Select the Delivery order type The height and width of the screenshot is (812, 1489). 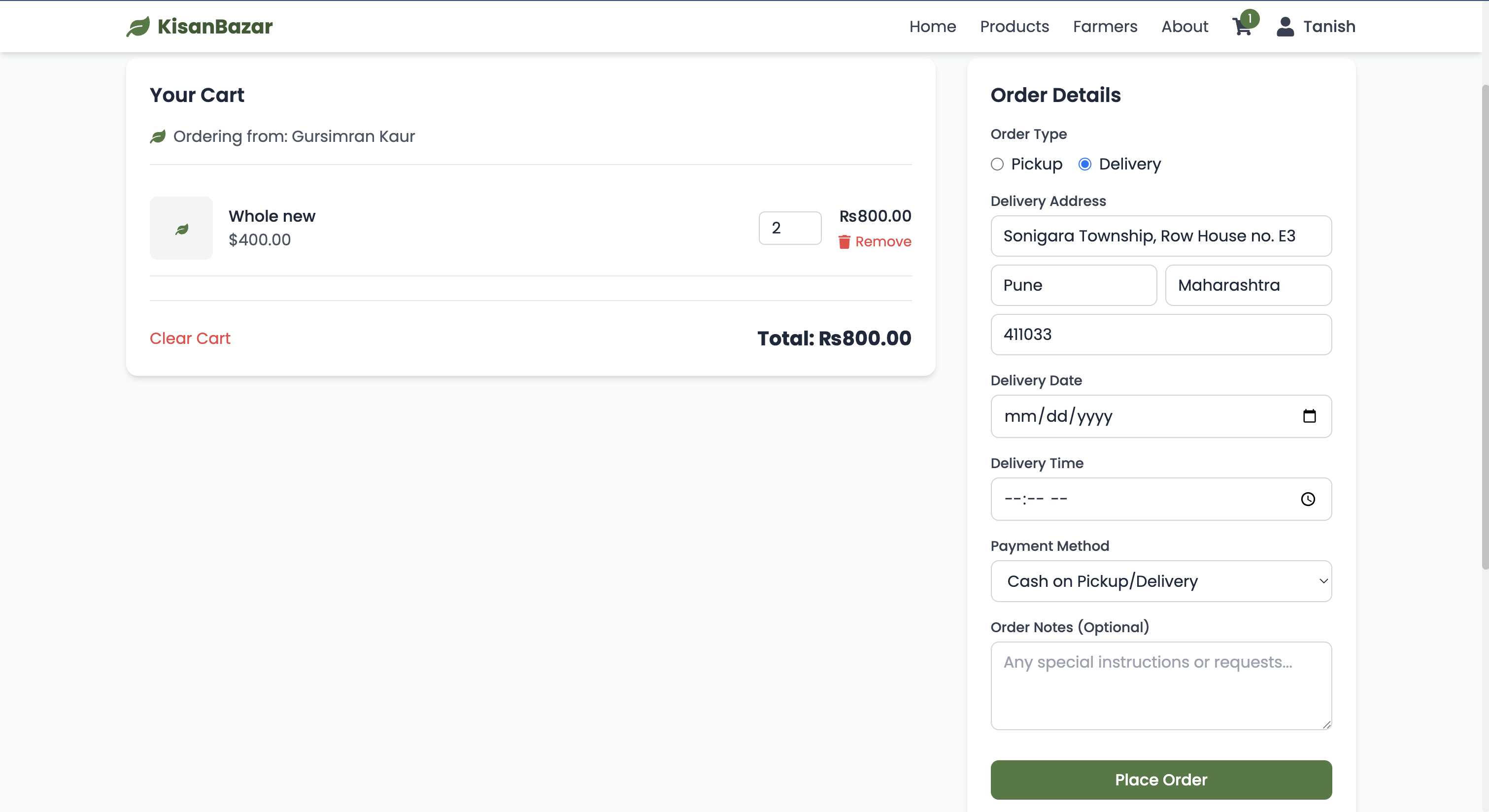pos(1085,164)
